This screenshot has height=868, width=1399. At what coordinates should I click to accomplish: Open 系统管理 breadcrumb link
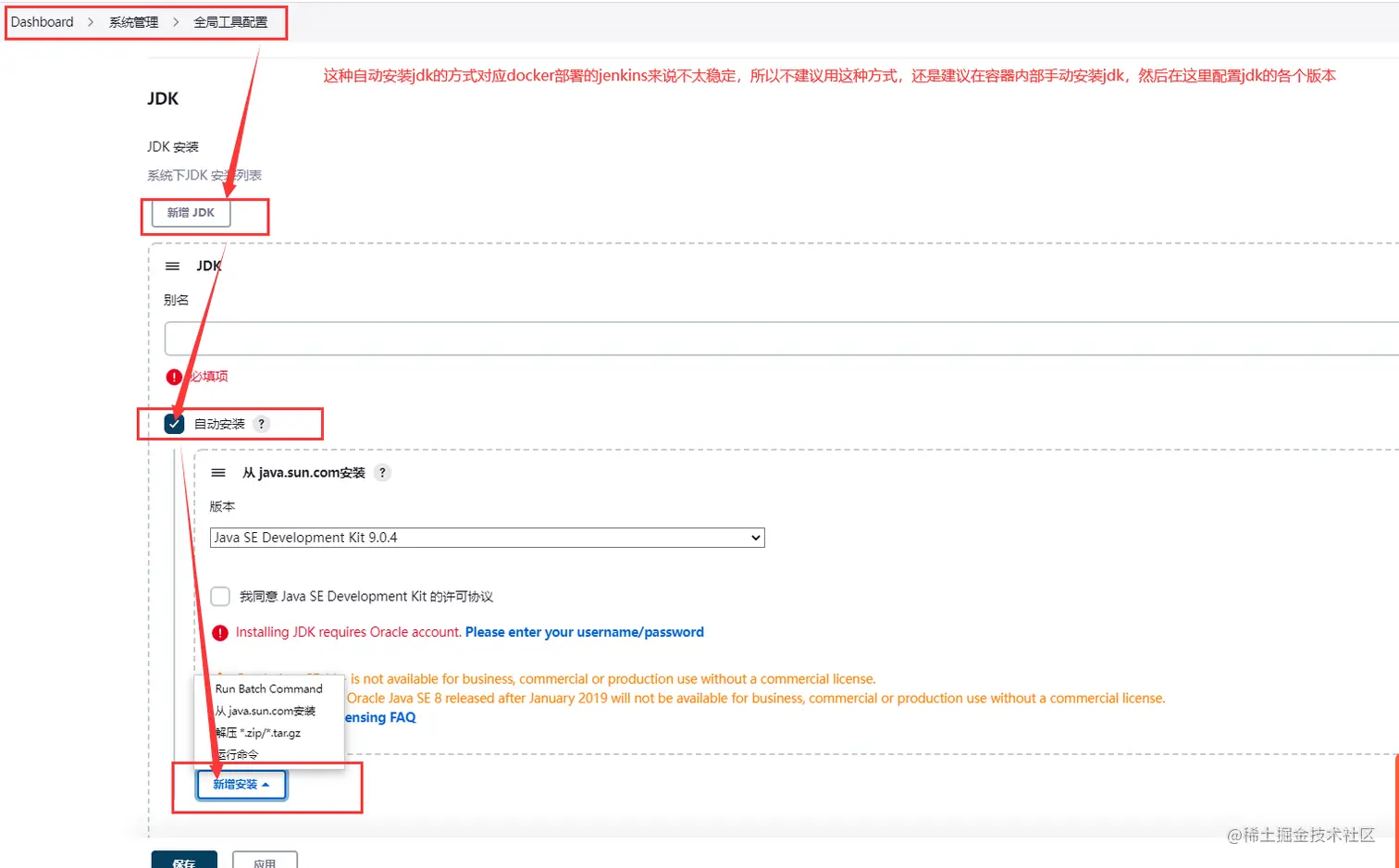coord(133,22)
